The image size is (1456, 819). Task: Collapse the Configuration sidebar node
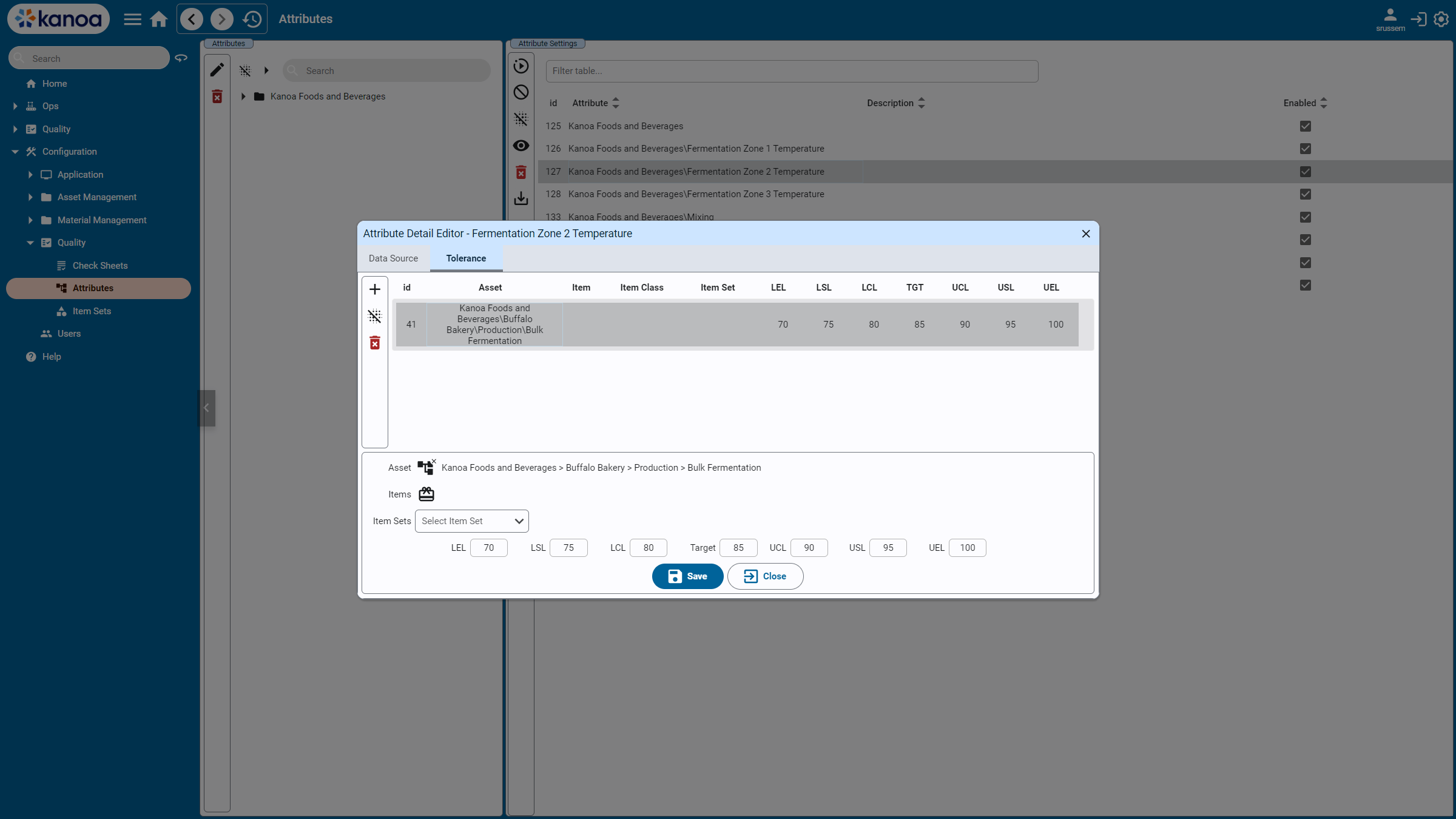click(15, 152)
